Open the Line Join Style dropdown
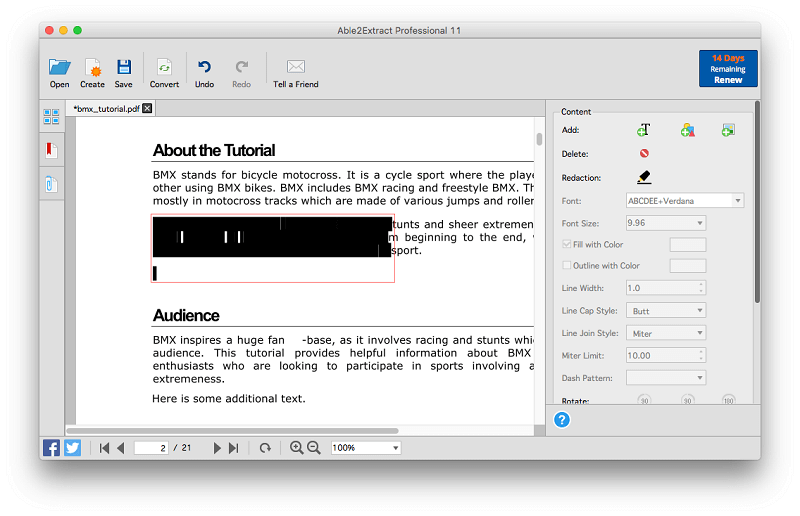The width and height of the screenshot is (800, 516). pyautogui.click(x=666, y=333)
